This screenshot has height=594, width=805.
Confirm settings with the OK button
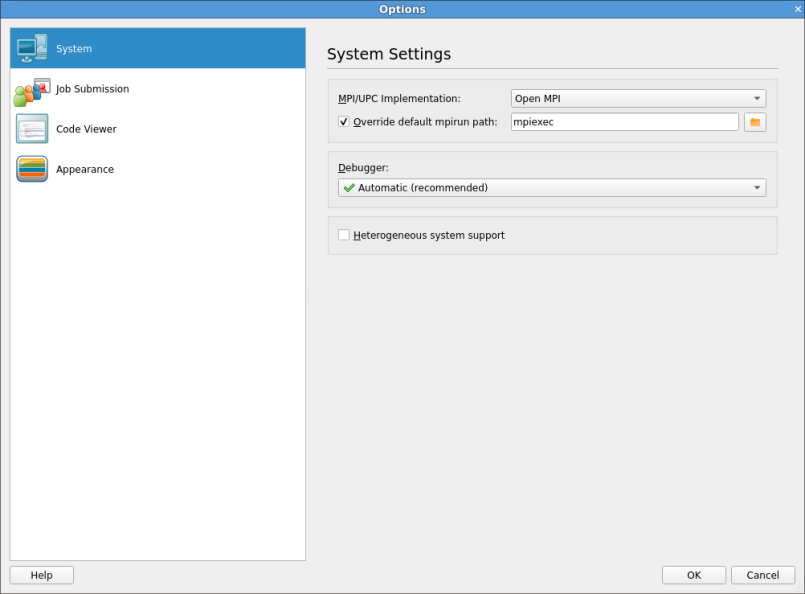[693, 575]
